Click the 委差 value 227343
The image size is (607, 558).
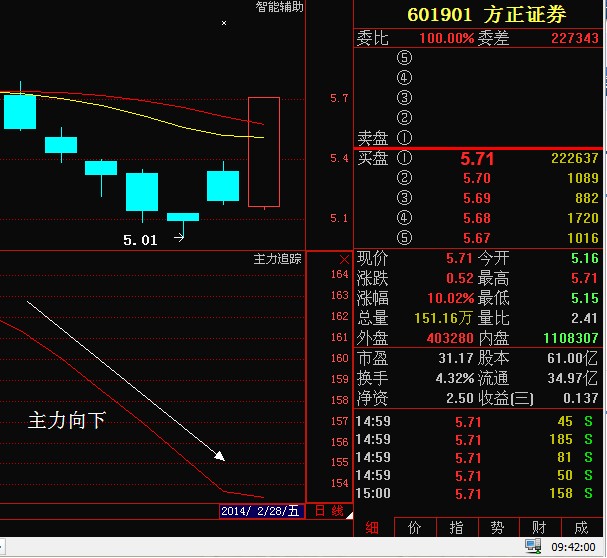pos(575,38)
